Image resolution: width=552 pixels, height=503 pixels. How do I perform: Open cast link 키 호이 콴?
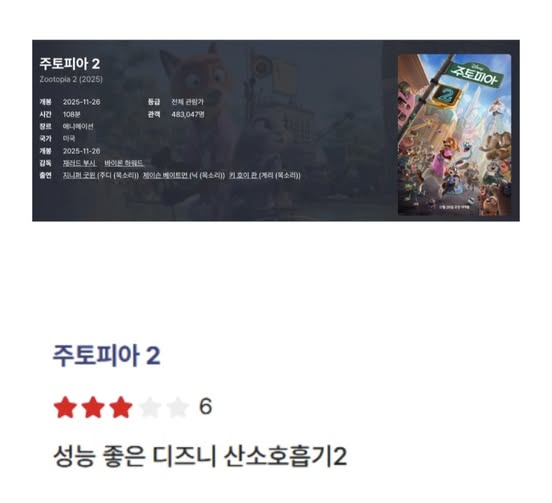point(243,175)
